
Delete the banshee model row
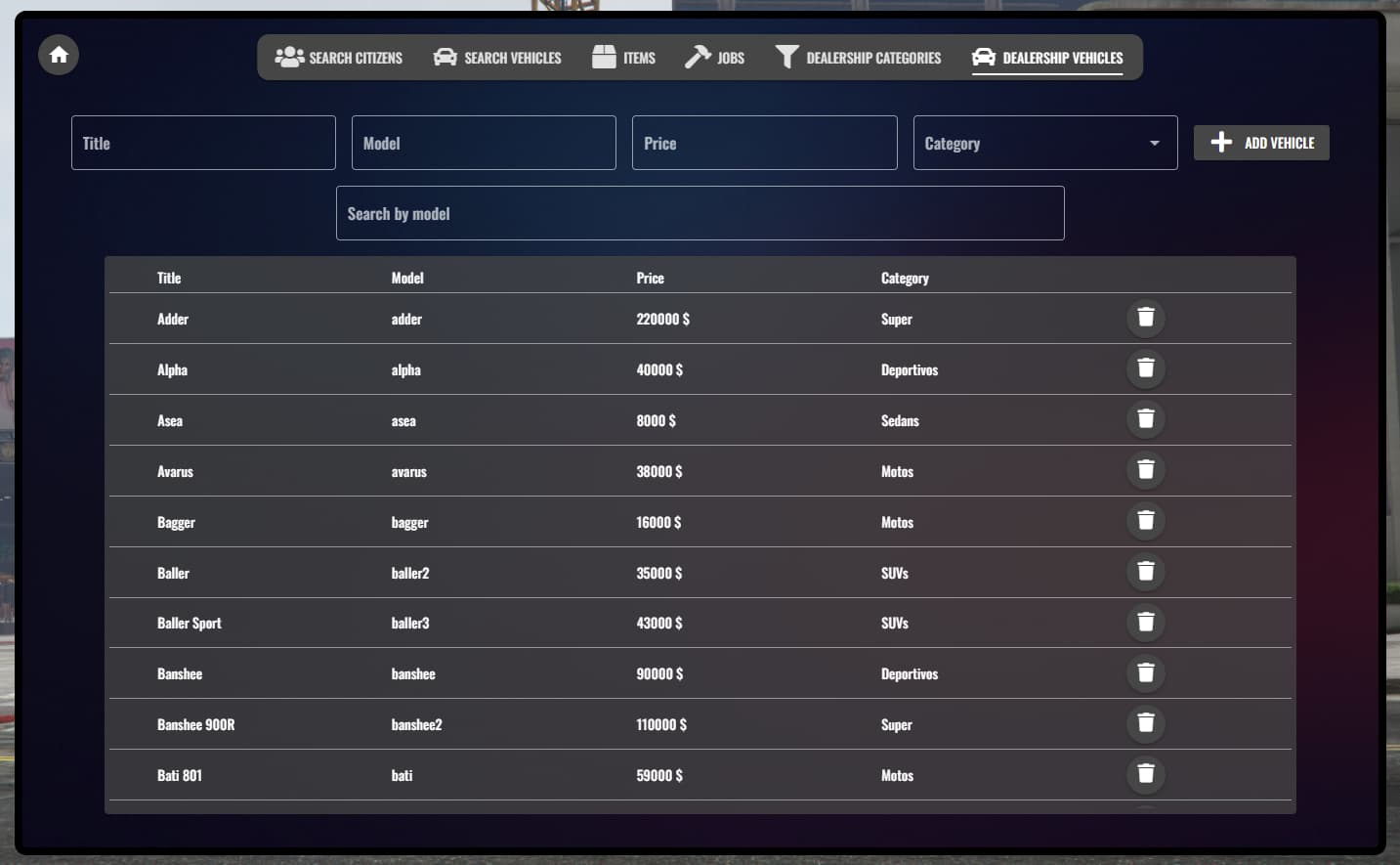pyautogui.click(x=1146, y=673)
